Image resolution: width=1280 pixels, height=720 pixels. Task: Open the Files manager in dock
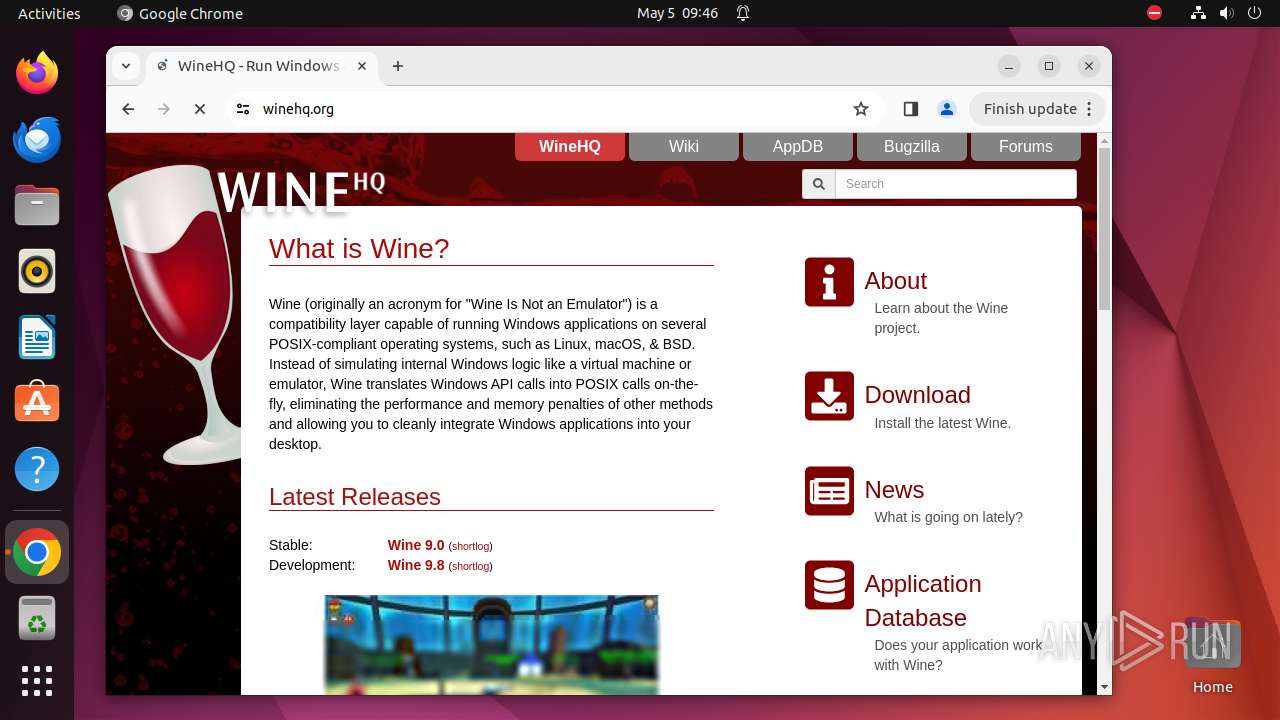37,205
